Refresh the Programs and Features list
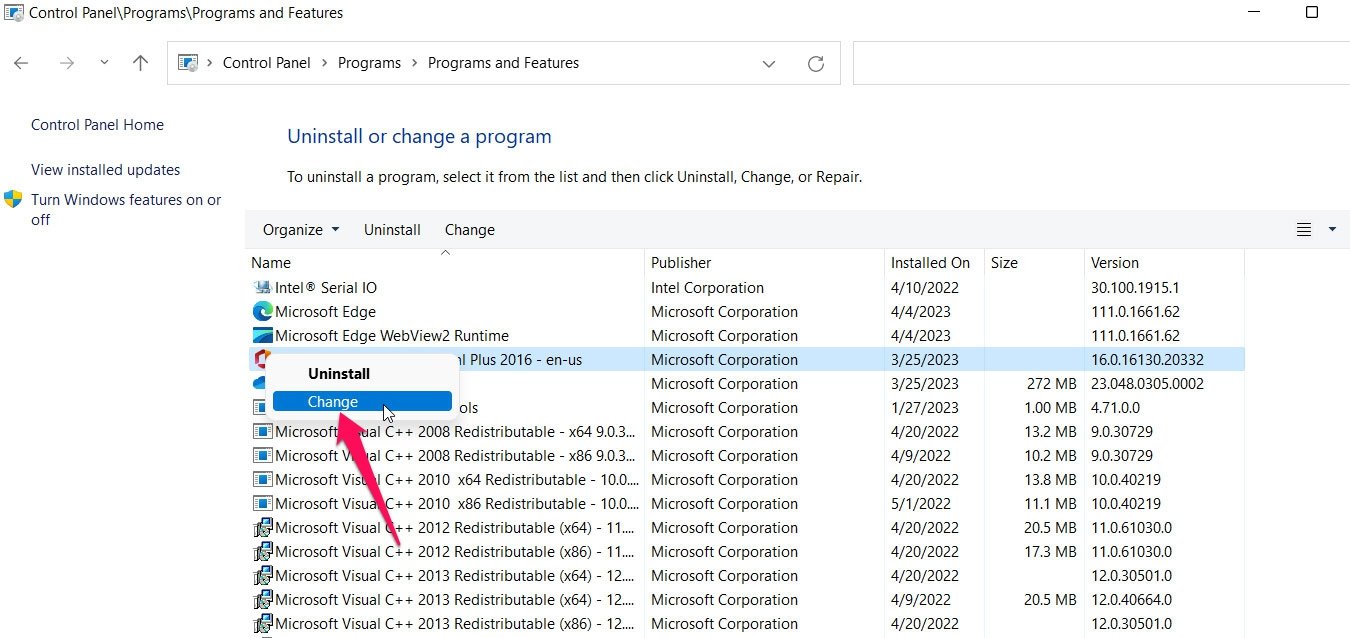This screenshot has width=1350, height=638. click(x=816, y=63)
